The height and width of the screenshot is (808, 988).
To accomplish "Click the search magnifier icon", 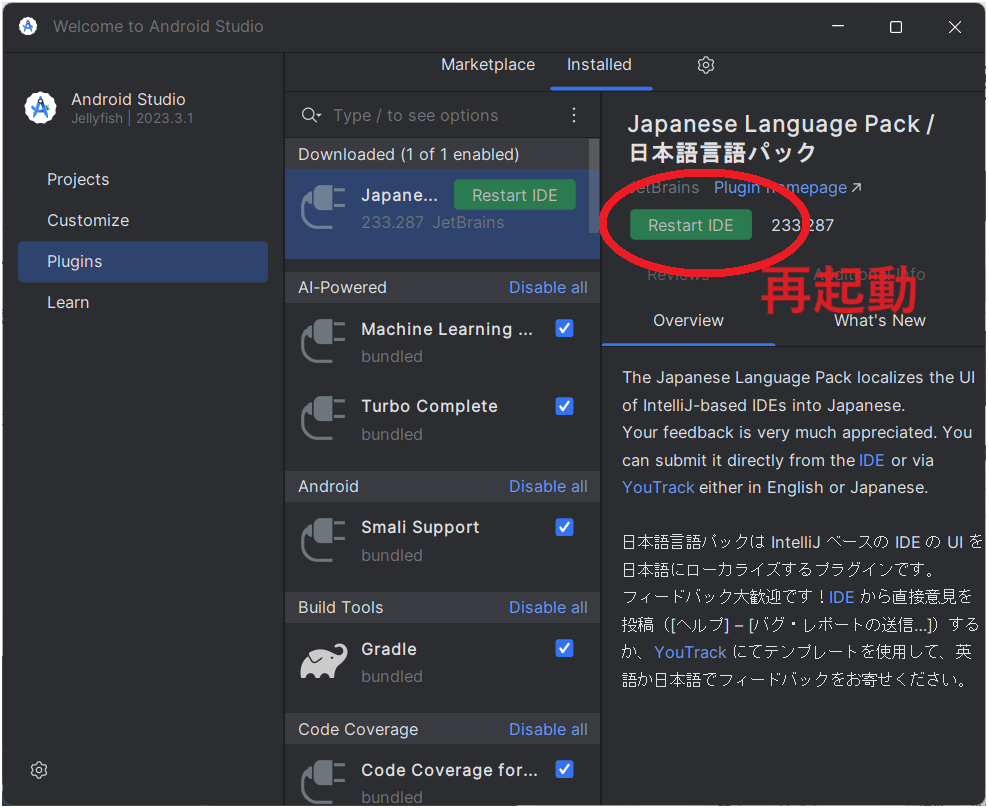I will coord(311,115).
